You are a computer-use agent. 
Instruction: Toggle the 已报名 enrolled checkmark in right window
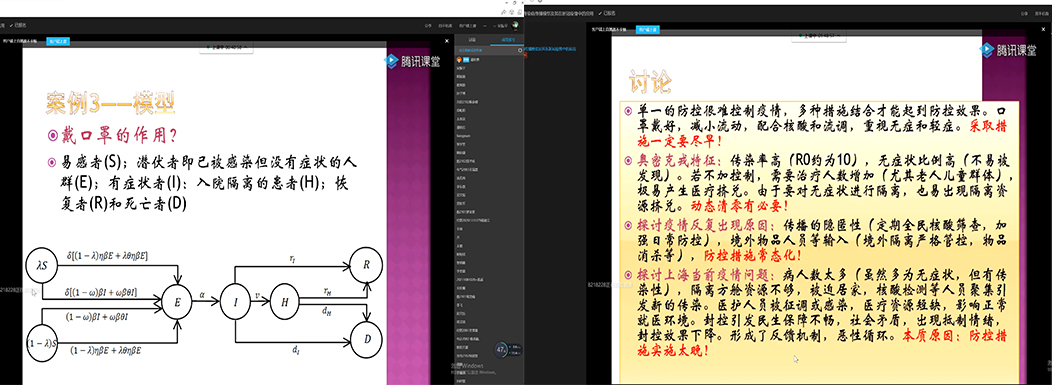click(x=607, y=13)
